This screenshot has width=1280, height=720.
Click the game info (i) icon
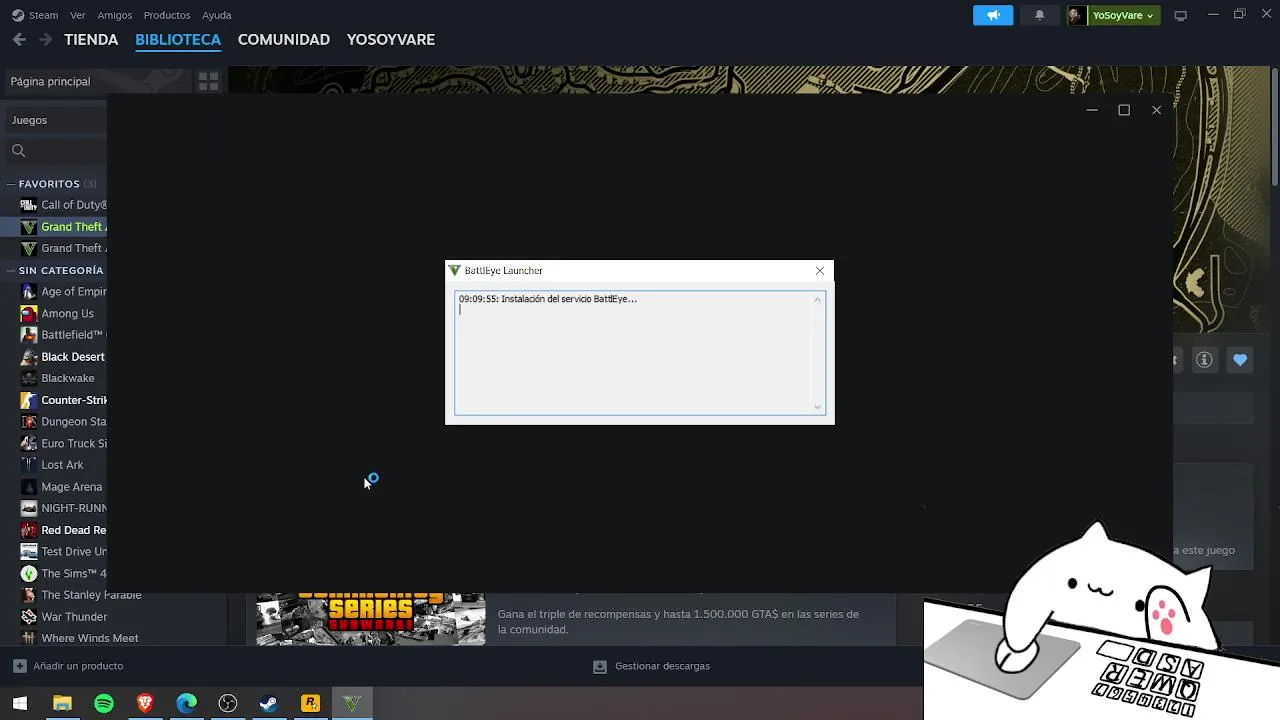point(1204,360)
